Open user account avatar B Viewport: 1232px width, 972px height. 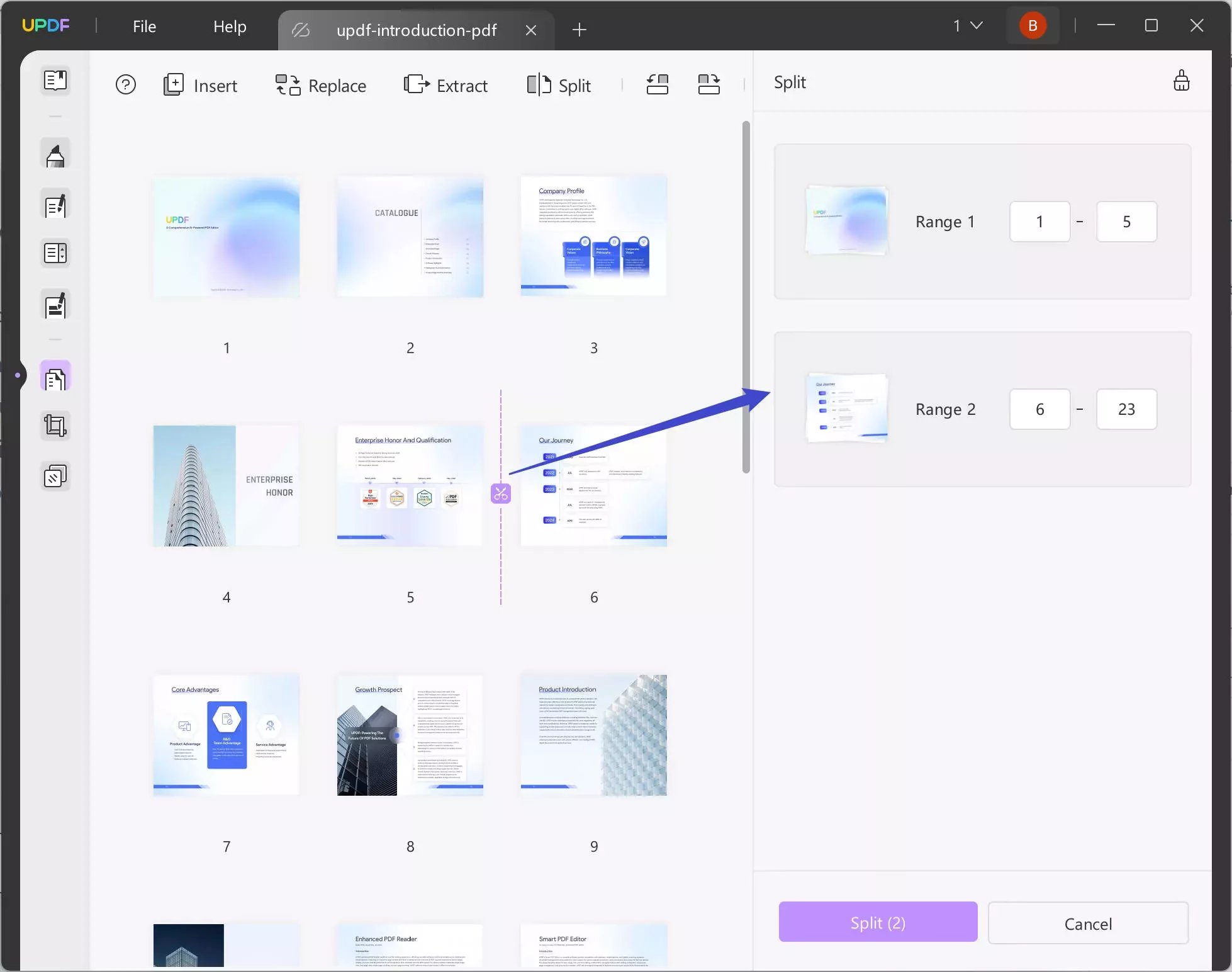1033,26
